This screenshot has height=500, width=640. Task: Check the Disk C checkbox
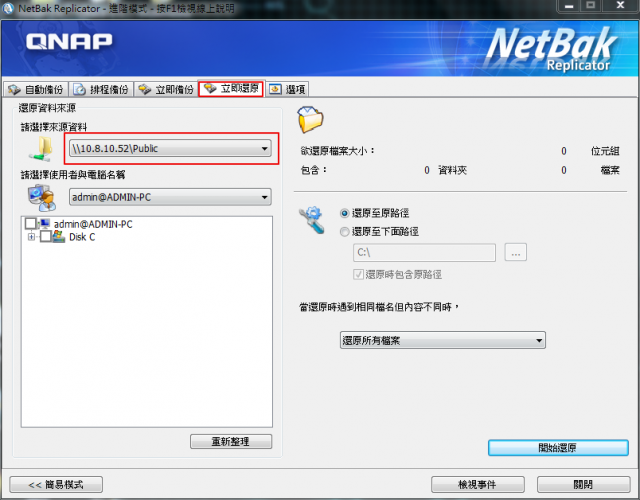(x=46, y=236)
